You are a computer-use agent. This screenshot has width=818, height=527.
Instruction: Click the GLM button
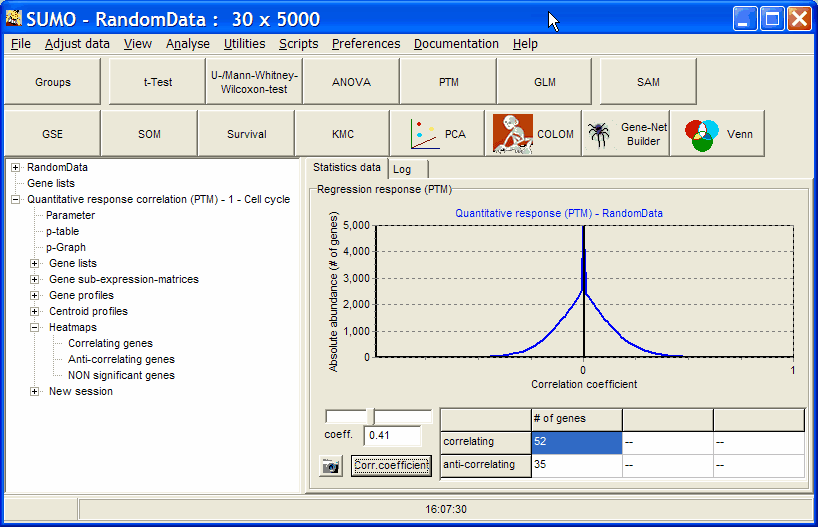tap(545, 82)
